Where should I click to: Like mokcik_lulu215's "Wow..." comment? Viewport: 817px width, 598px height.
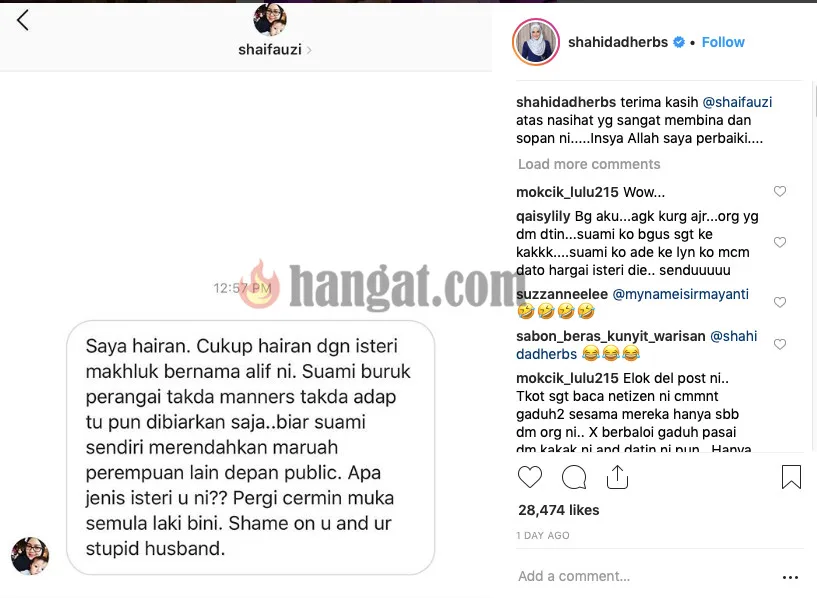(780, 191)
